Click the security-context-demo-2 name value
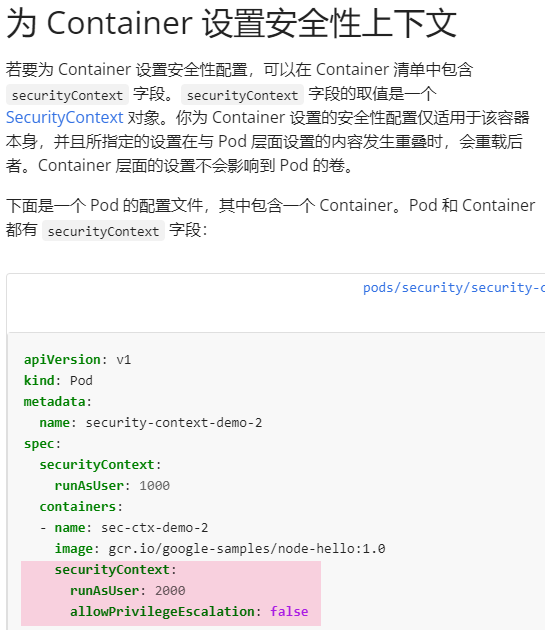 pos(174,423)
